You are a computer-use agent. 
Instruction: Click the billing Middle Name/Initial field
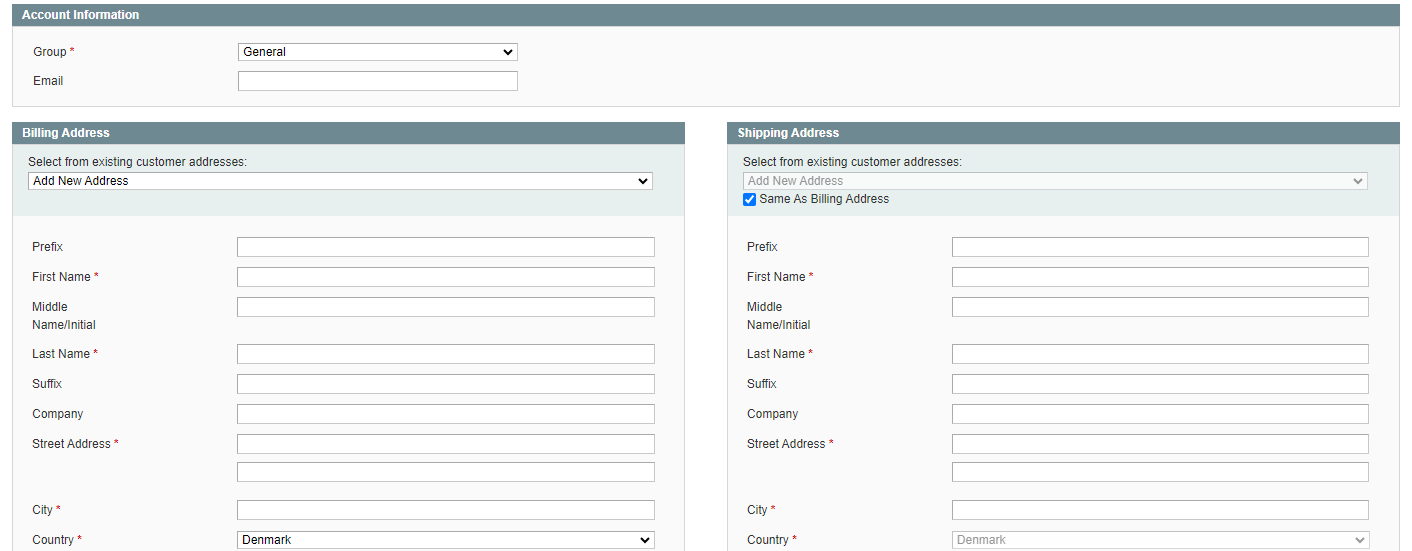(x=445, y=307)
